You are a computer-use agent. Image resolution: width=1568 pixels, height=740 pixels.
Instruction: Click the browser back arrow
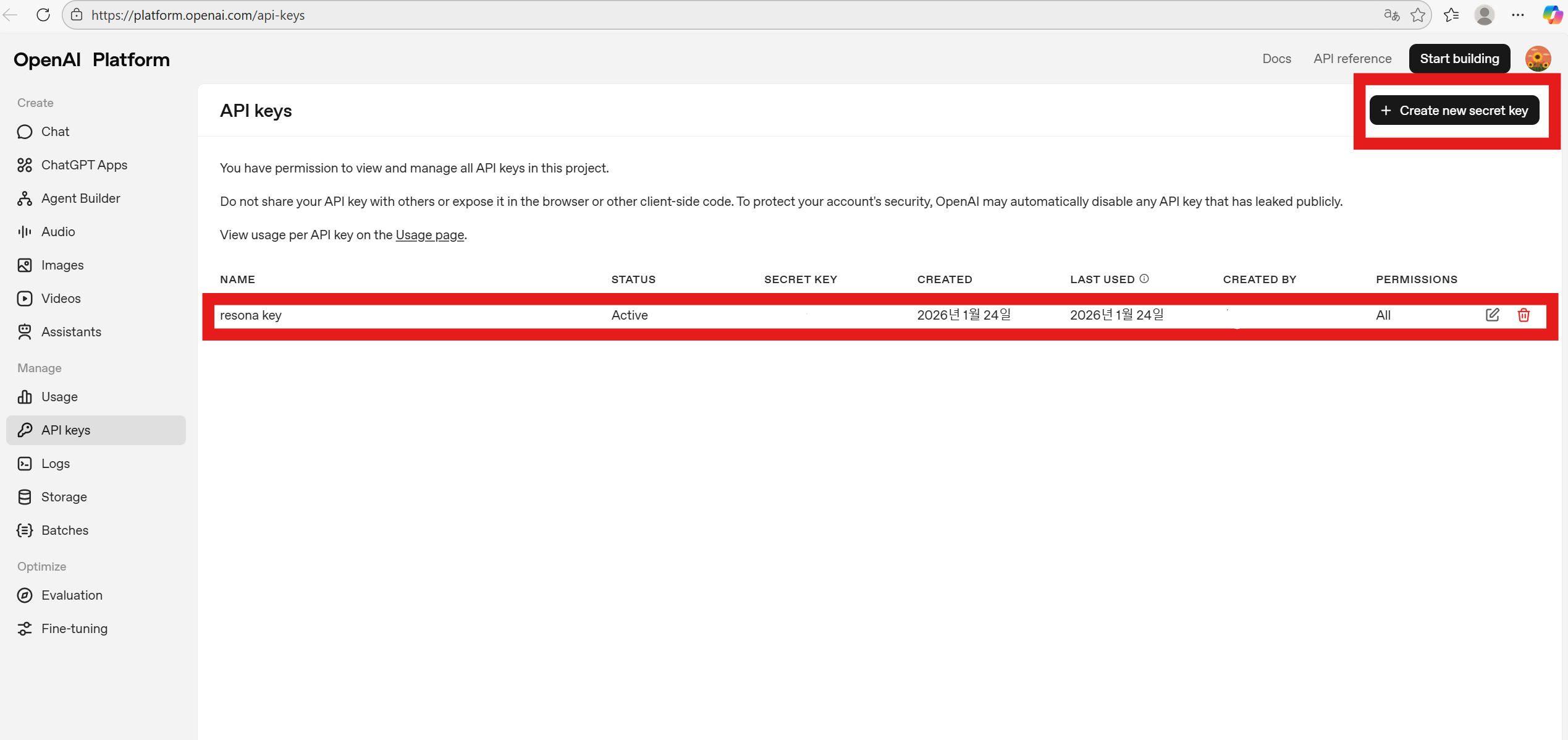pos(11,15)
